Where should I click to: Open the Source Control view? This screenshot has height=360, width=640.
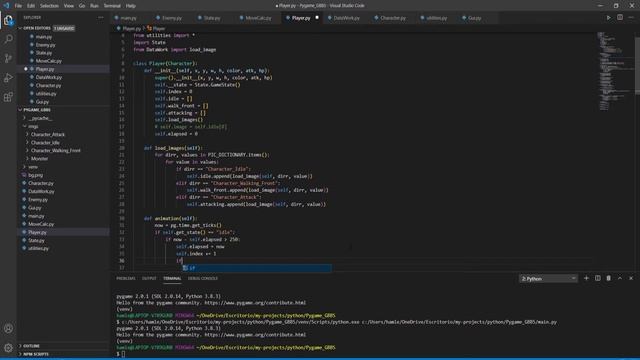8,58
